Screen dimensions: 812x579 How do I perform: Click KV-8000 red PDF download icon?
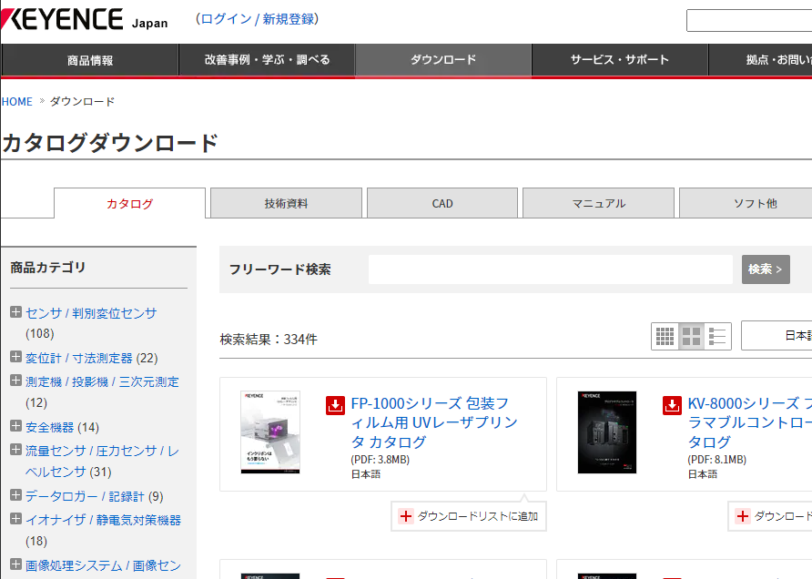click(x=672, y=405)
